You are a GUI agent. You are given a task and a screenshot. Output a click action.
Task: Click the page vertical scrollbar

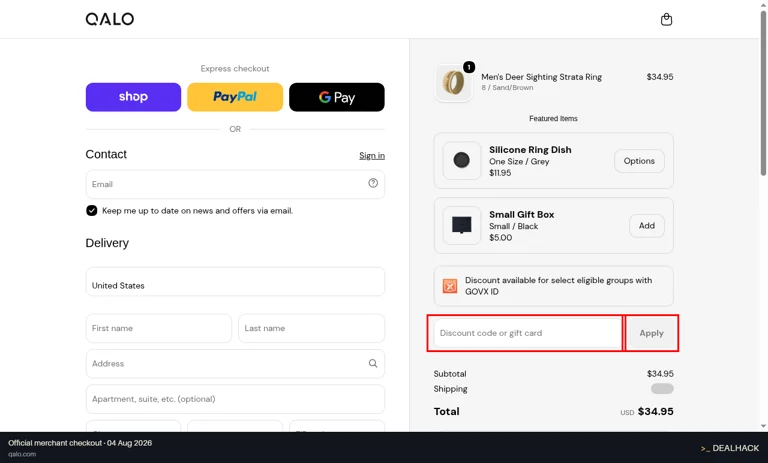763,93
